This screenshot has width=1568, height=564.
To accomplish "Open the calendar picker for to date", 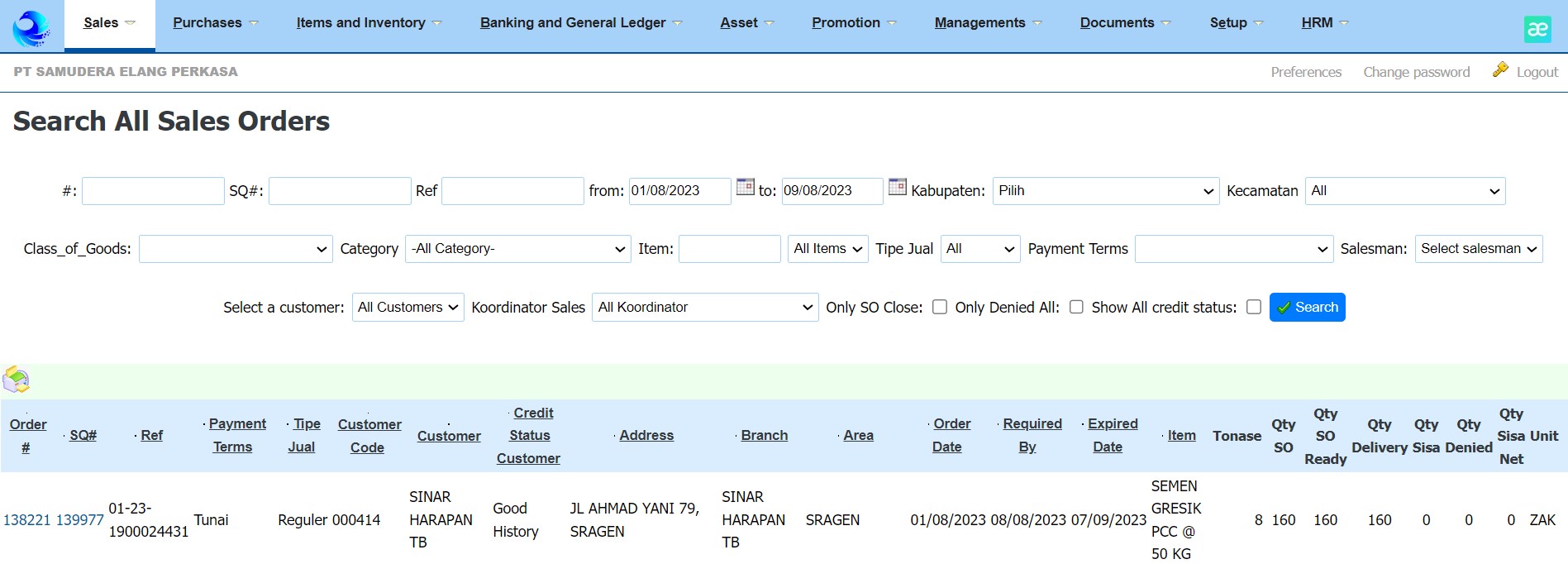I will 897,187.
